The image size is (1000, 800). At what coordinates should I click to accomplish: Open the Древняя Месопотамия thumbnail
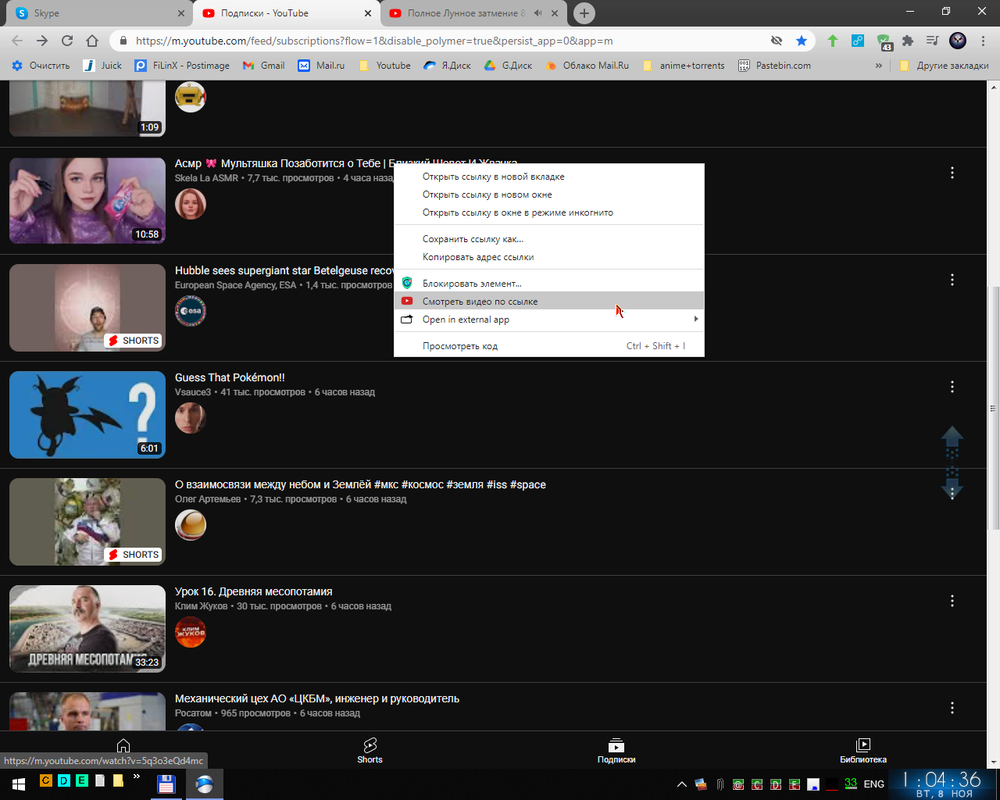87,628
